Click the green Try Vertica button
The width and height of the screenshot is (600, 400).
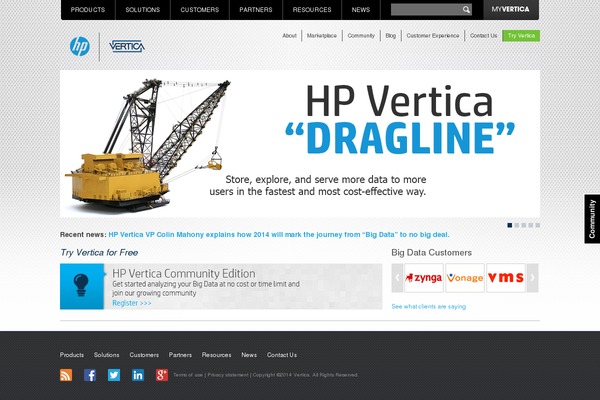point(521,36)
